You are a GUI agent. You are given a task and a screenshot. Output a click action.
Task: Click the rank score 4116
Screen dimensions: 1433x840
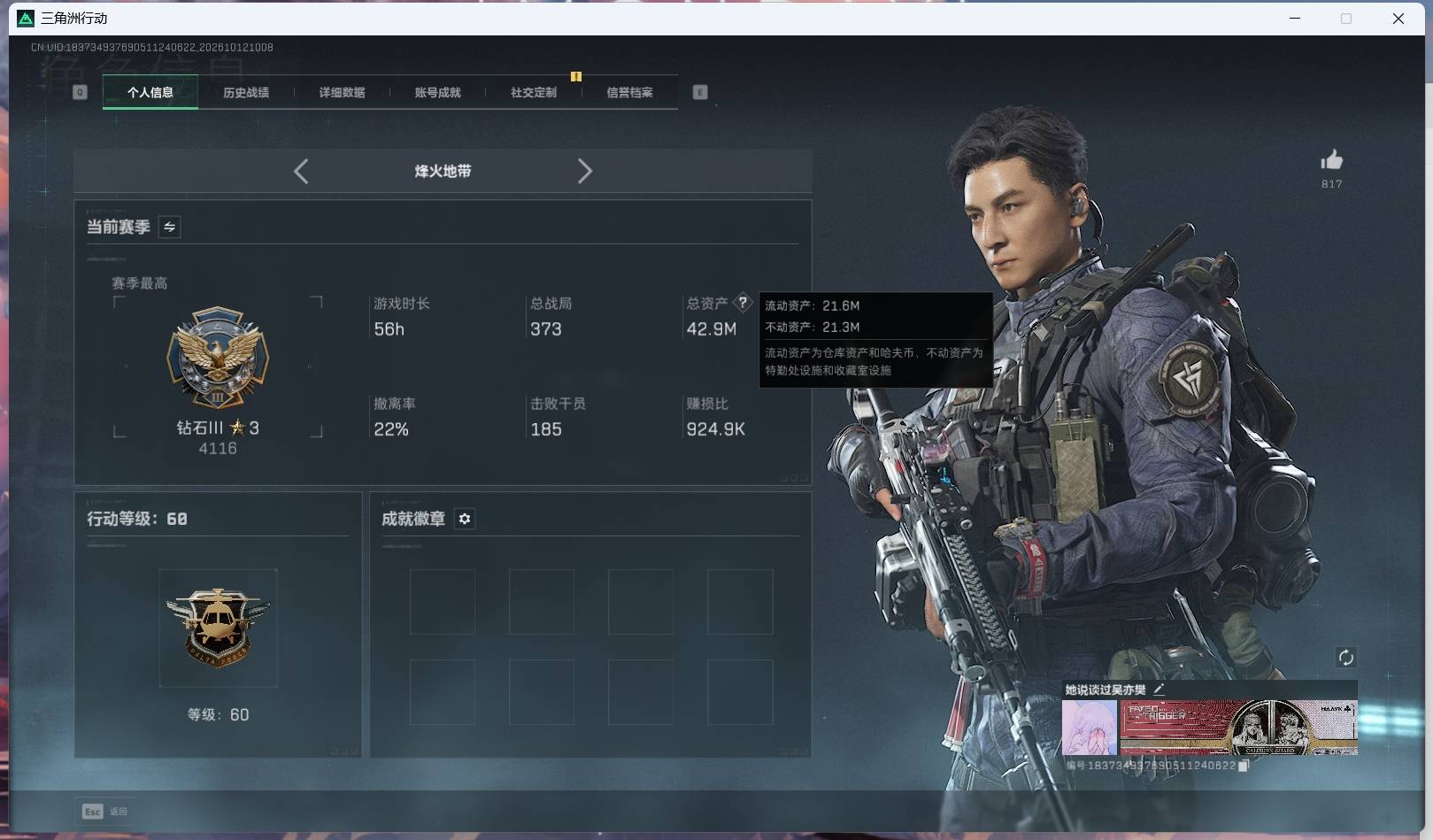pos(218,449)
